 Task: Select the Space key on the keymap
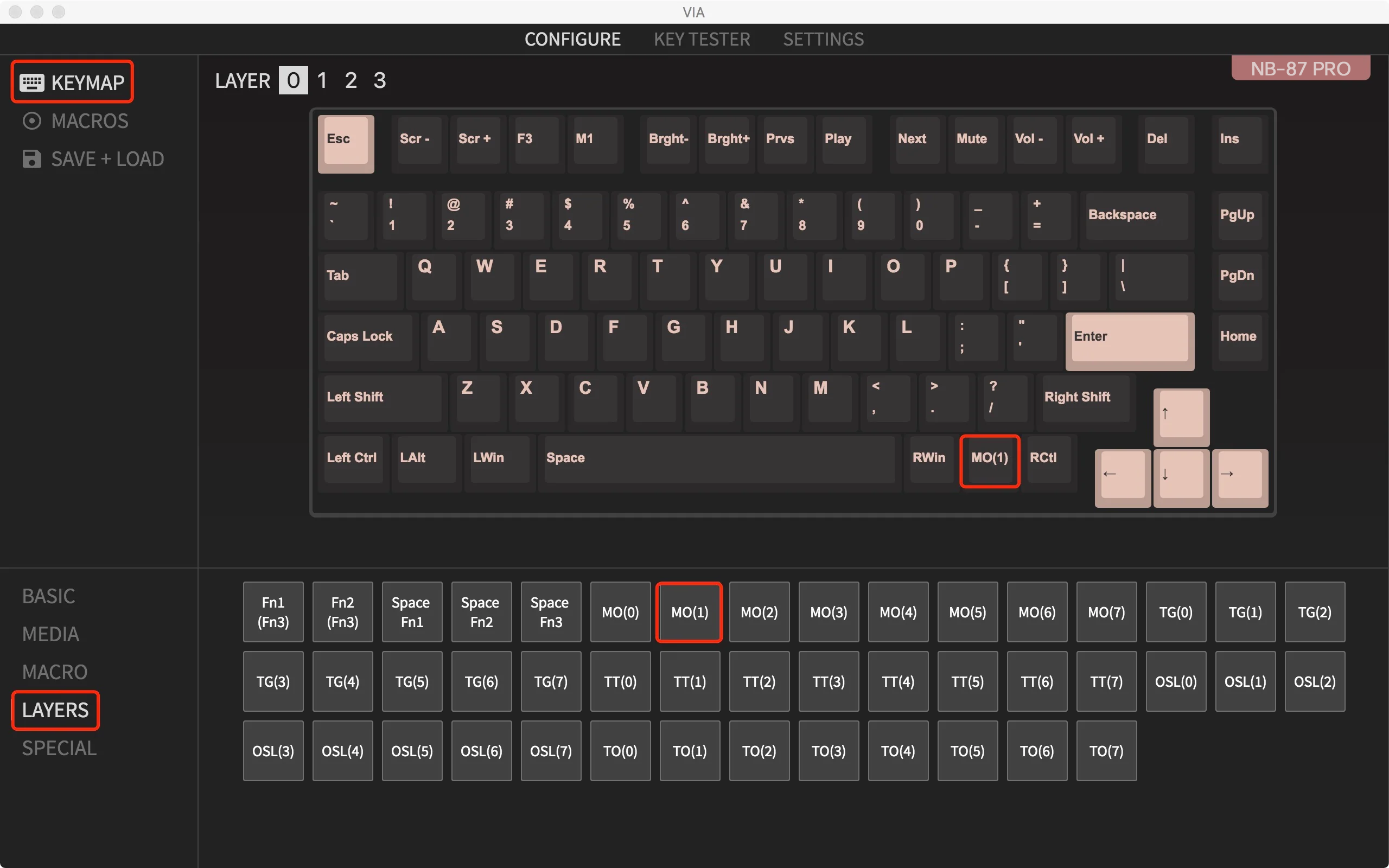coord(718,459)
